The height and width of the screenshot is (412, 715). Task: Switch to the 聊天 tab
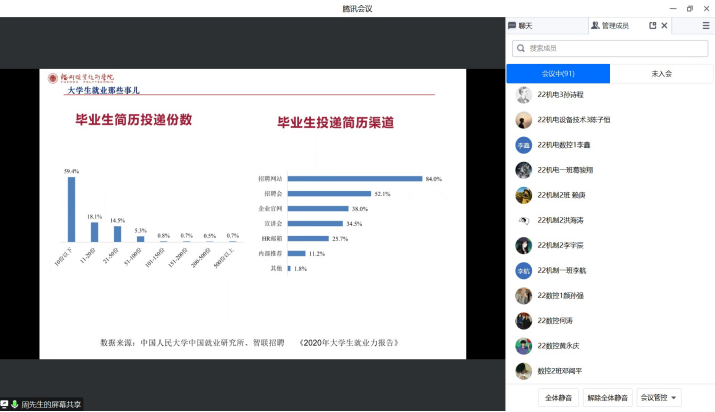(x=526, y=25)
